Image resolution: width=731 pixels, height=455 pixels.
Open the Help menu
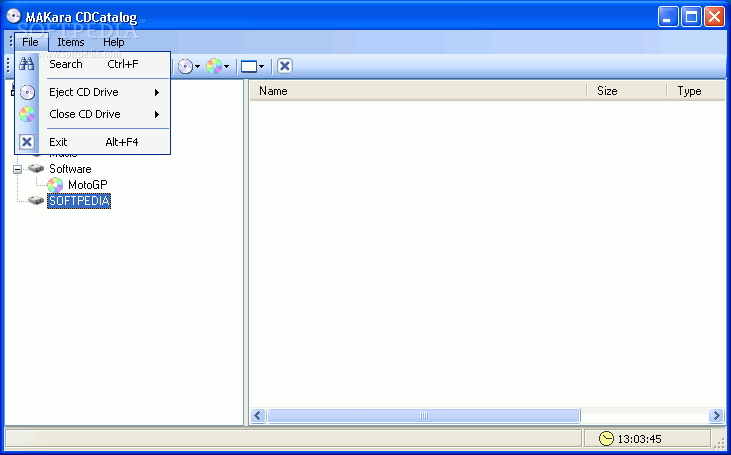[x=114, y=42]
